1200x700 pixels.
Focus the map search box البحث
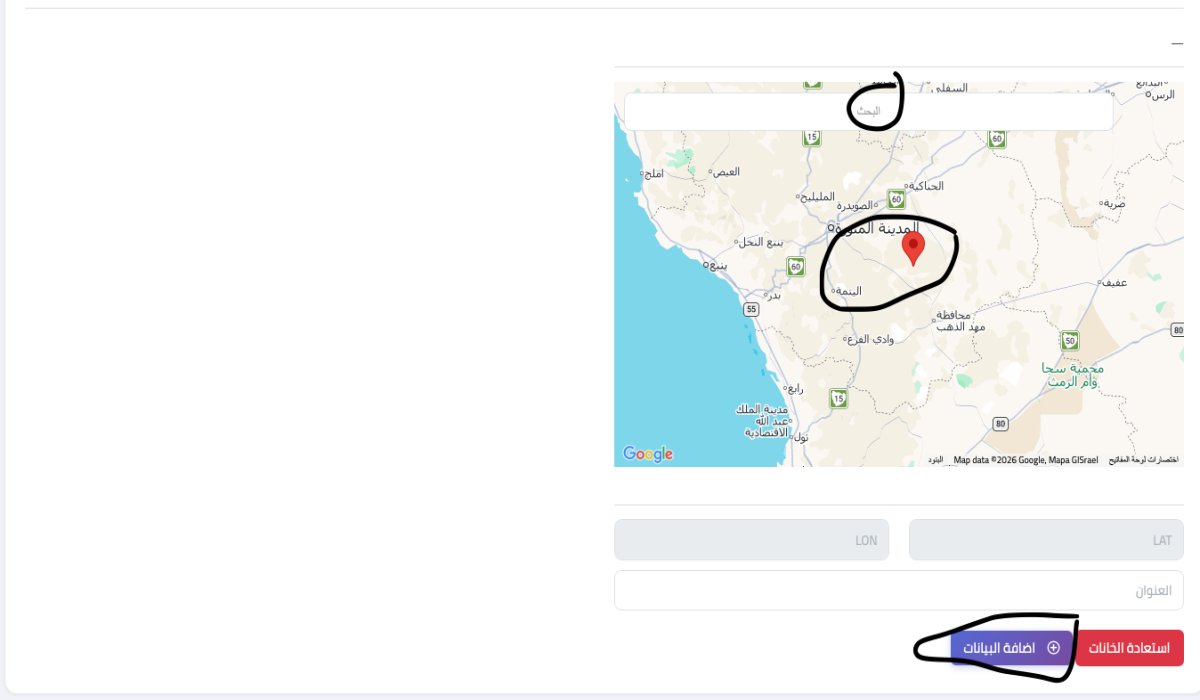(x=868, y=111)
